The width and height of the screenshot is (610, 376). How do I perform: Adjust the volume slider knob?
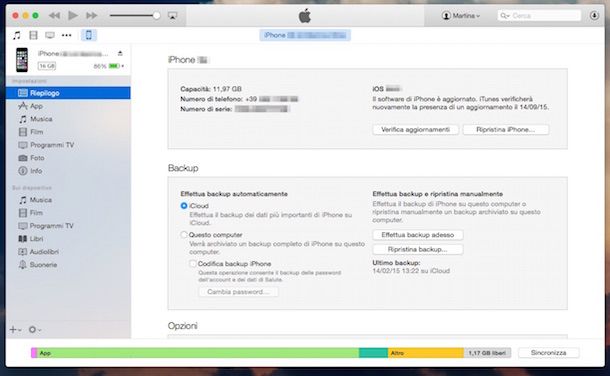[156, 16]
